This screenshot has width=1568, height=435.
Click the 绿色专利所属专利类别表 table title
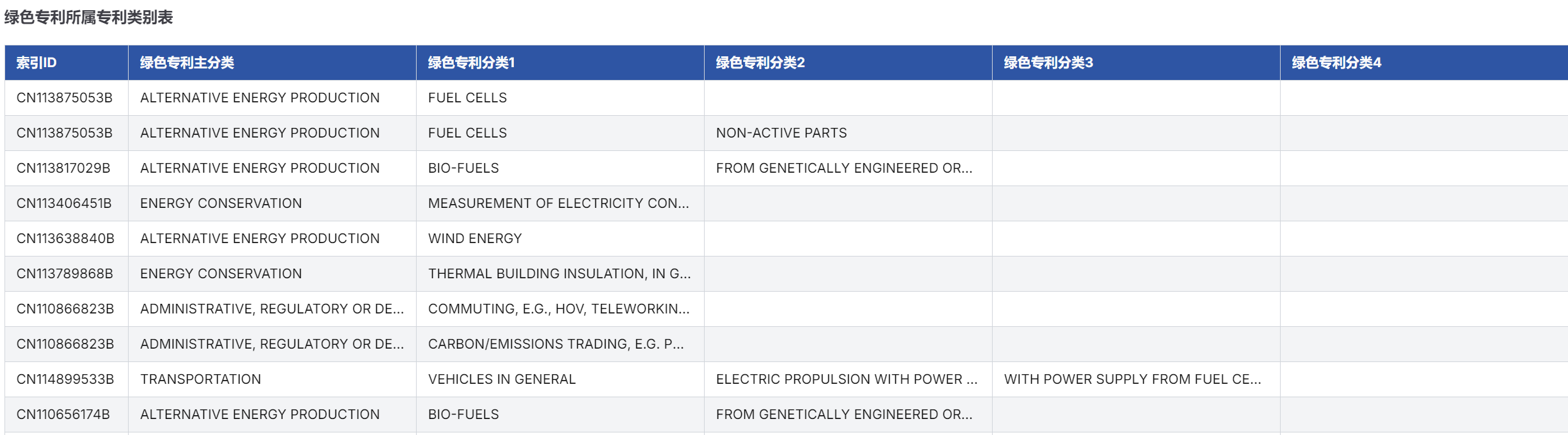click(89, 17)
